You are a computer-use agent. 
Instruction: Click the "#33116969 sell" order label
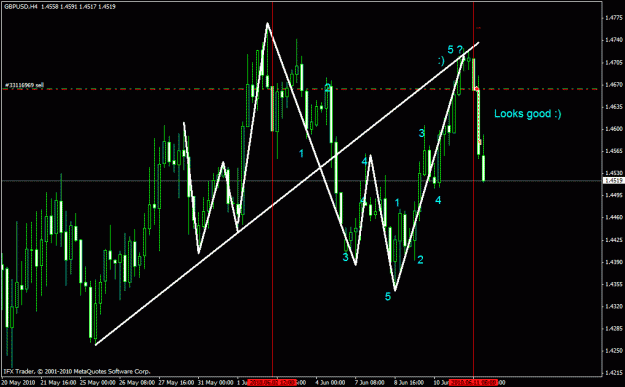tap(25, 85)
